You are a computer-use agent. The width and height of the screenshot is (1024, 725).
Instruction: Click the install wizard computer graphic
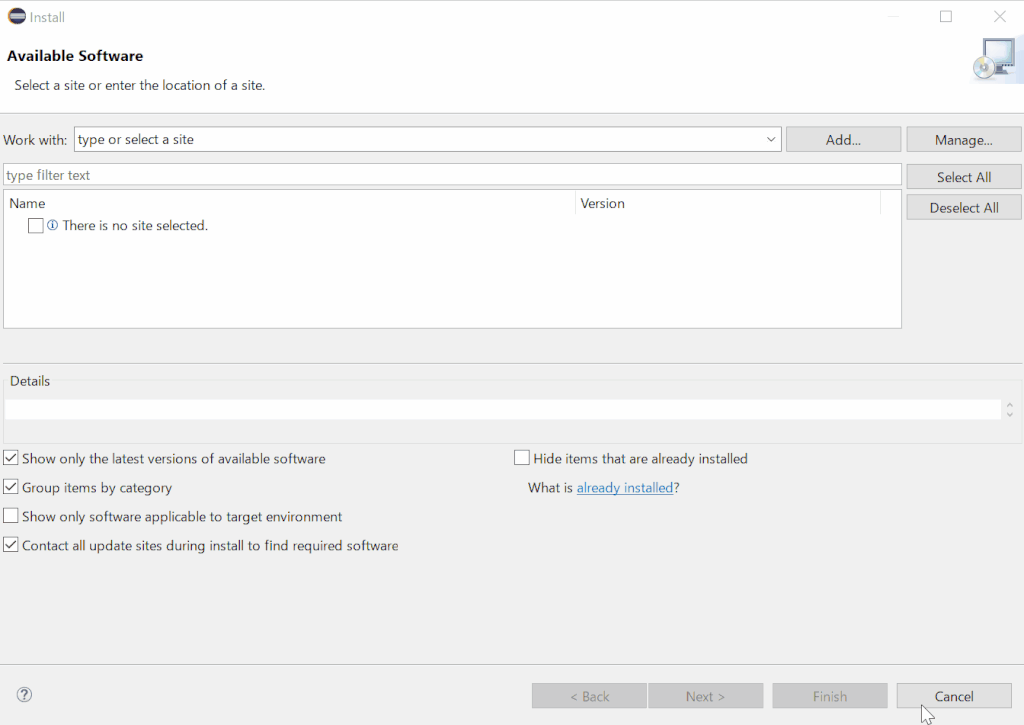coord(995,59)
